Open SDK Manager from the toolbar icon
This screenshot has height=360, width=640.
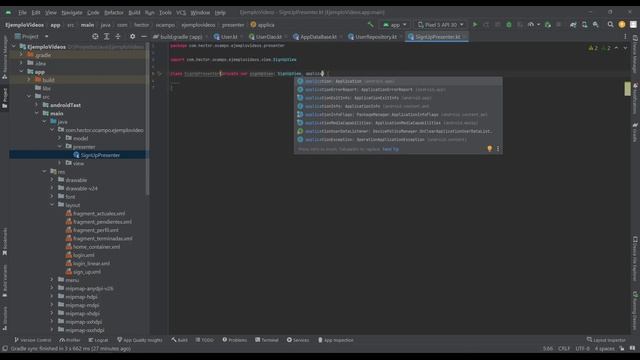click(596, 24)
